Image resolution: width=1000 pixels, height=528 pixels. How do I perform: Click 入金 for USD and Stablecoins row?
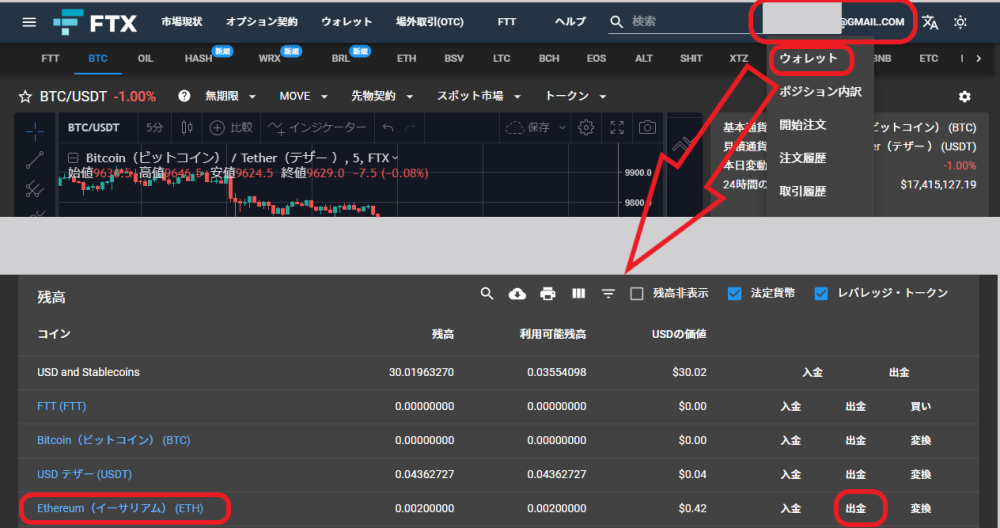tap(812, 372)
